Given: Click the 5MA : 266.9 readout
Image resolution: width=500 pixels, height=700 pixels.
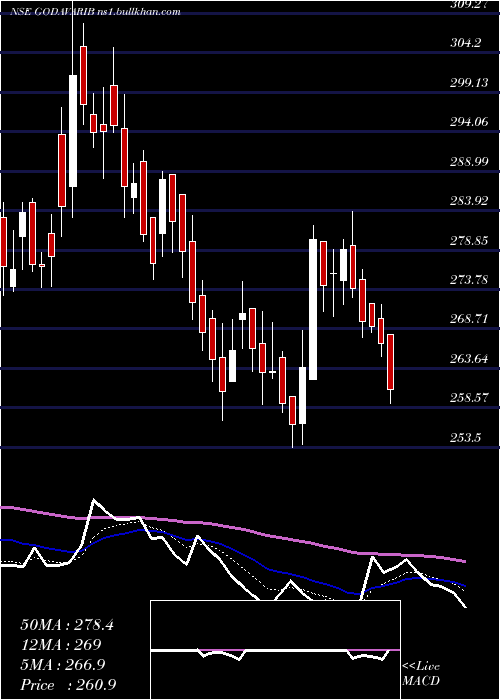Looking at the screenshot, I should pos(63,664).
